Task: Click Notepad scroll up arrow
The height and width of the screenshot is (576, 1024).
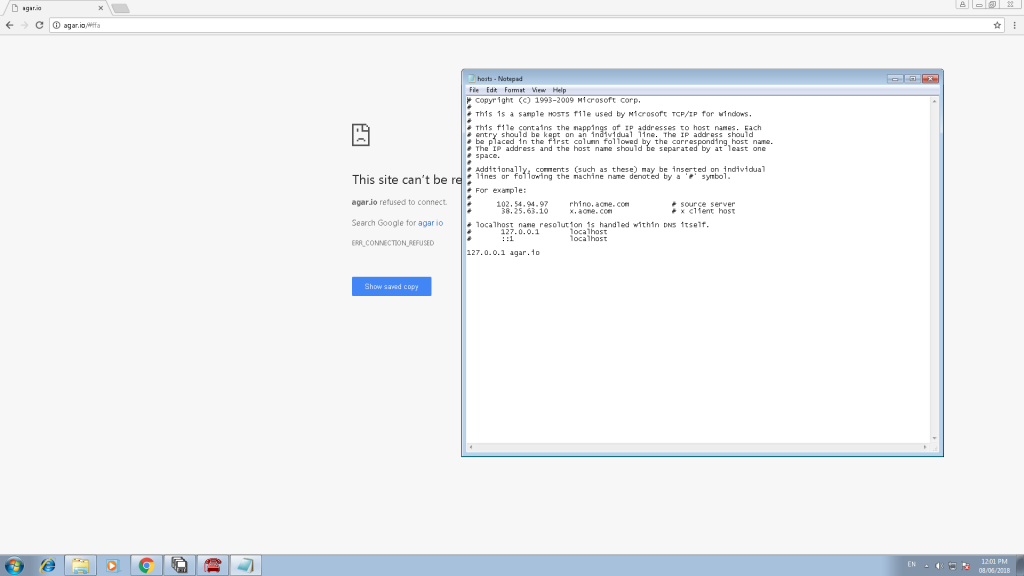Action: 934,101
